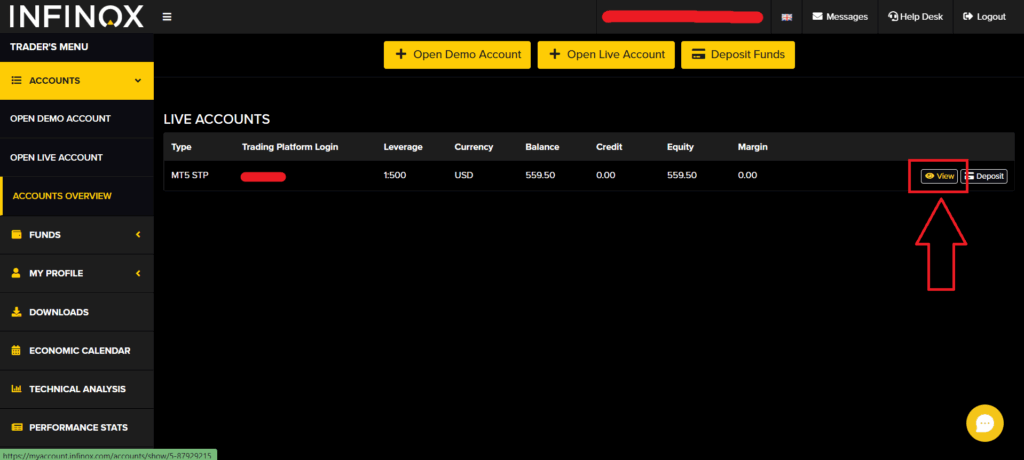
Task: Click the yellow Deposit Funds button
Action: [738, 55]
